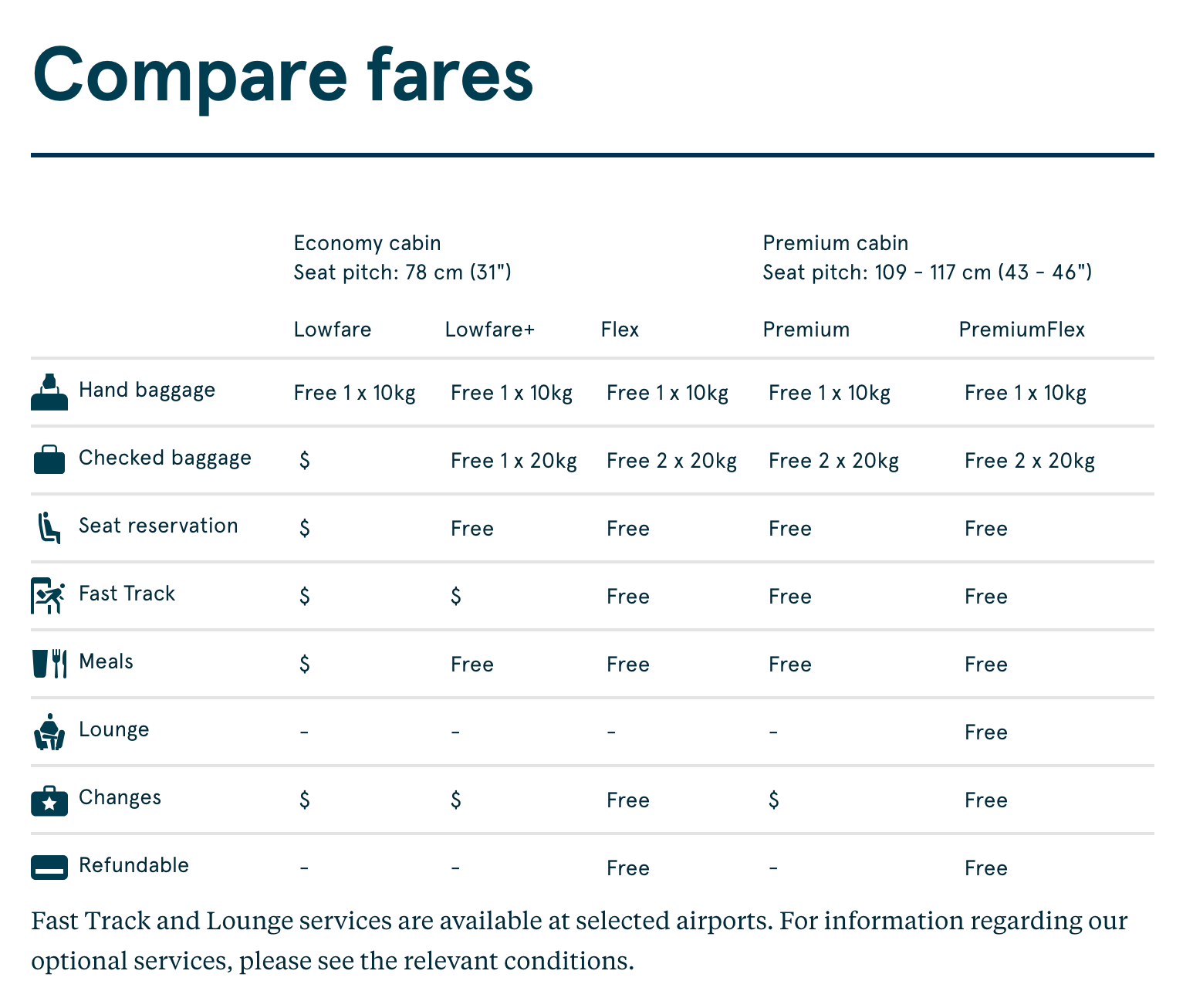Select the Lowfare+ column header
Viewport: 1193px width, 1008px height.
click(x=489, y=330)
